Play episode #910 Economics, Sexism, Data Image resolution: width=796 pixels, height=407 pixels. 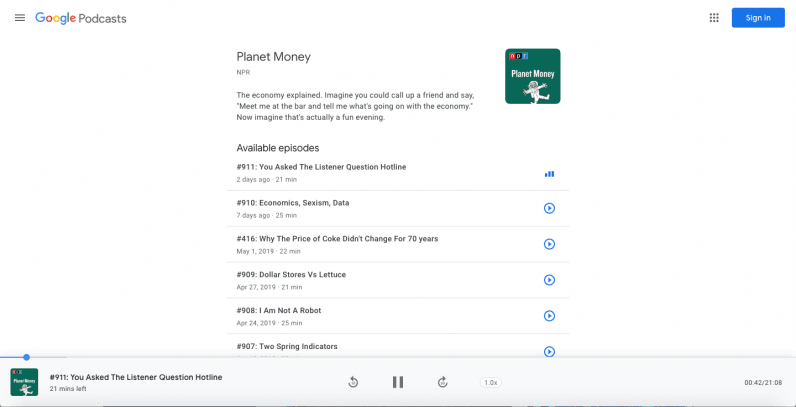(549, 208)
